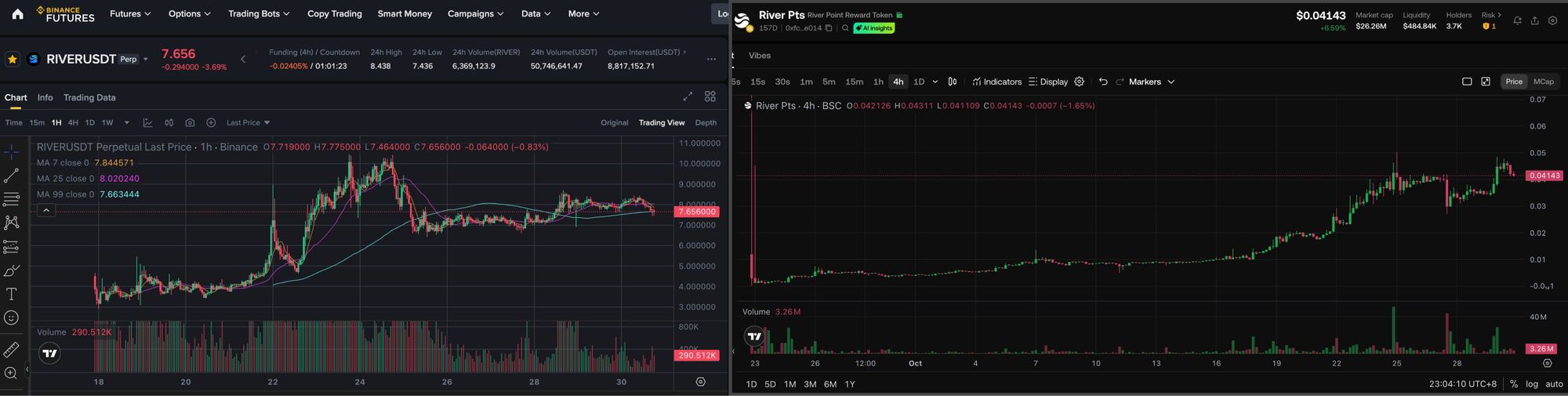This screenshot has height=396, width=1568.
Task: Take a chart snapshot with camera icon
Action: pos(190,122)
